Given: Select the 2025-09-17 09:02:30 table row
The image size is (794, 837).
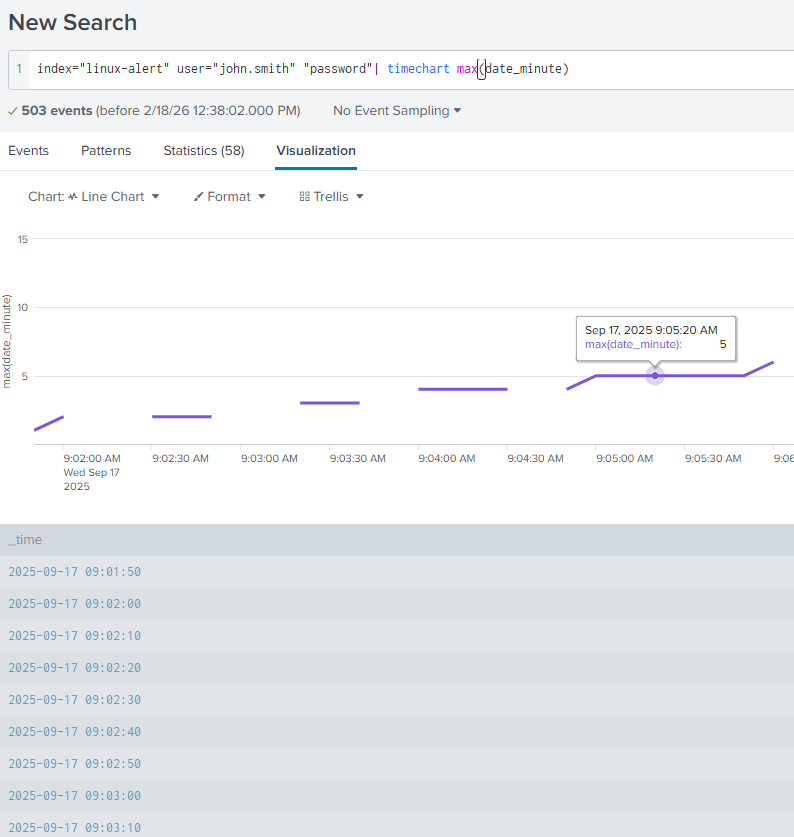Looking at the screenshot, I should tap(74, 700).
